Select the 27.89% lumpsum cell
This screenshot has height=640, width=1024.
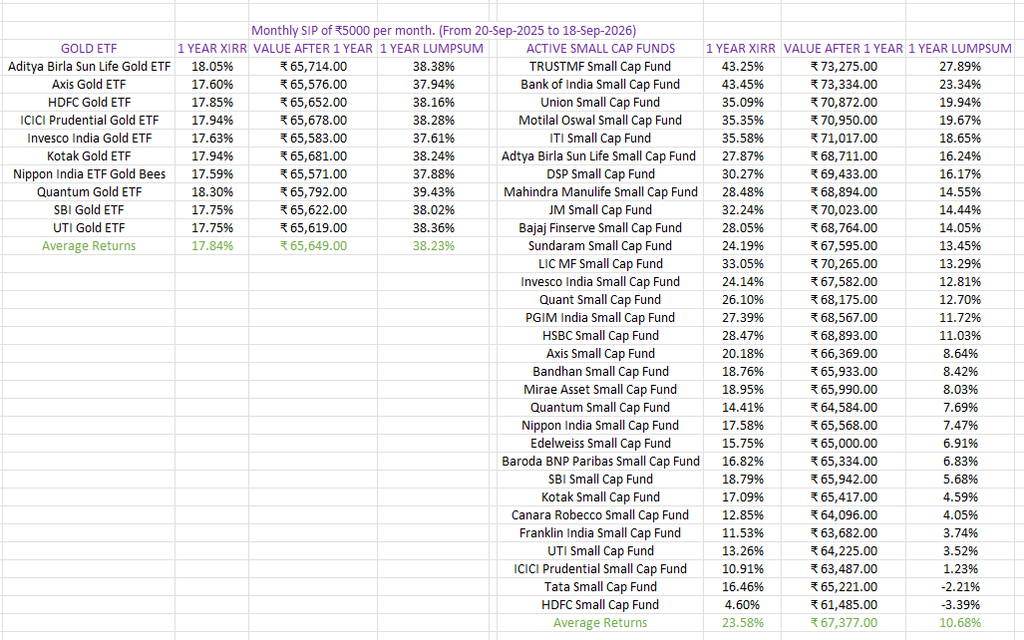[960, 67]
